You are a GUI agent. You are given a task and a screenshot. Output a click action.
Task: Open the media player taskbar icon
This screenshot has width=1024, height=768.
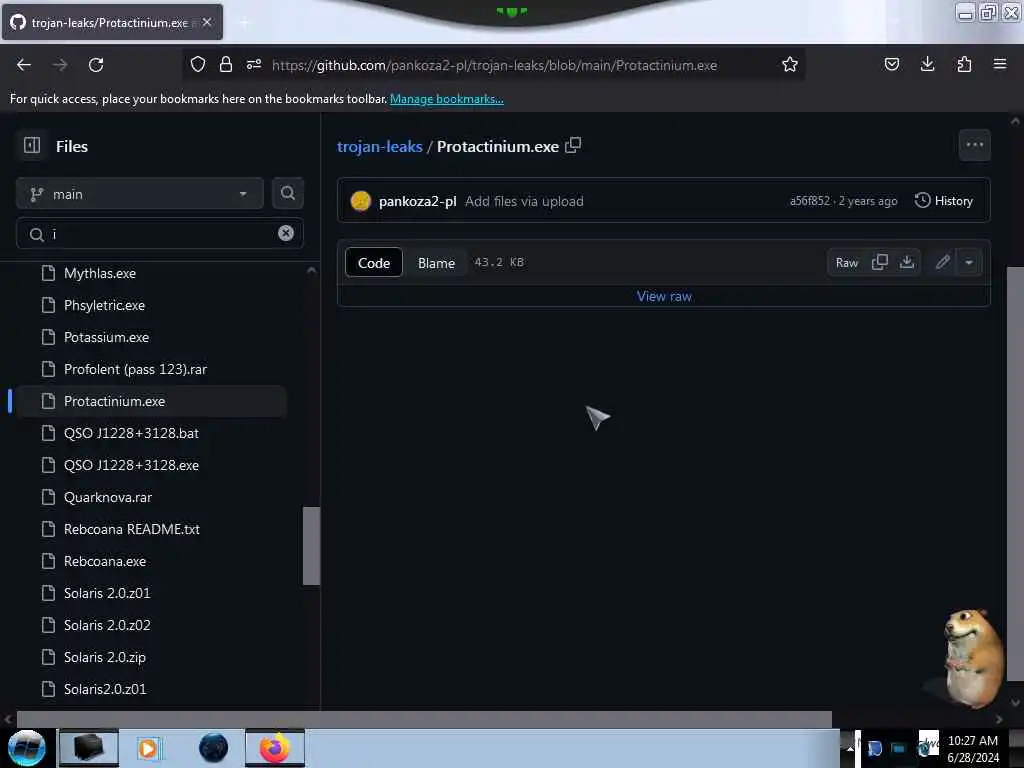(x=149, y=748)
